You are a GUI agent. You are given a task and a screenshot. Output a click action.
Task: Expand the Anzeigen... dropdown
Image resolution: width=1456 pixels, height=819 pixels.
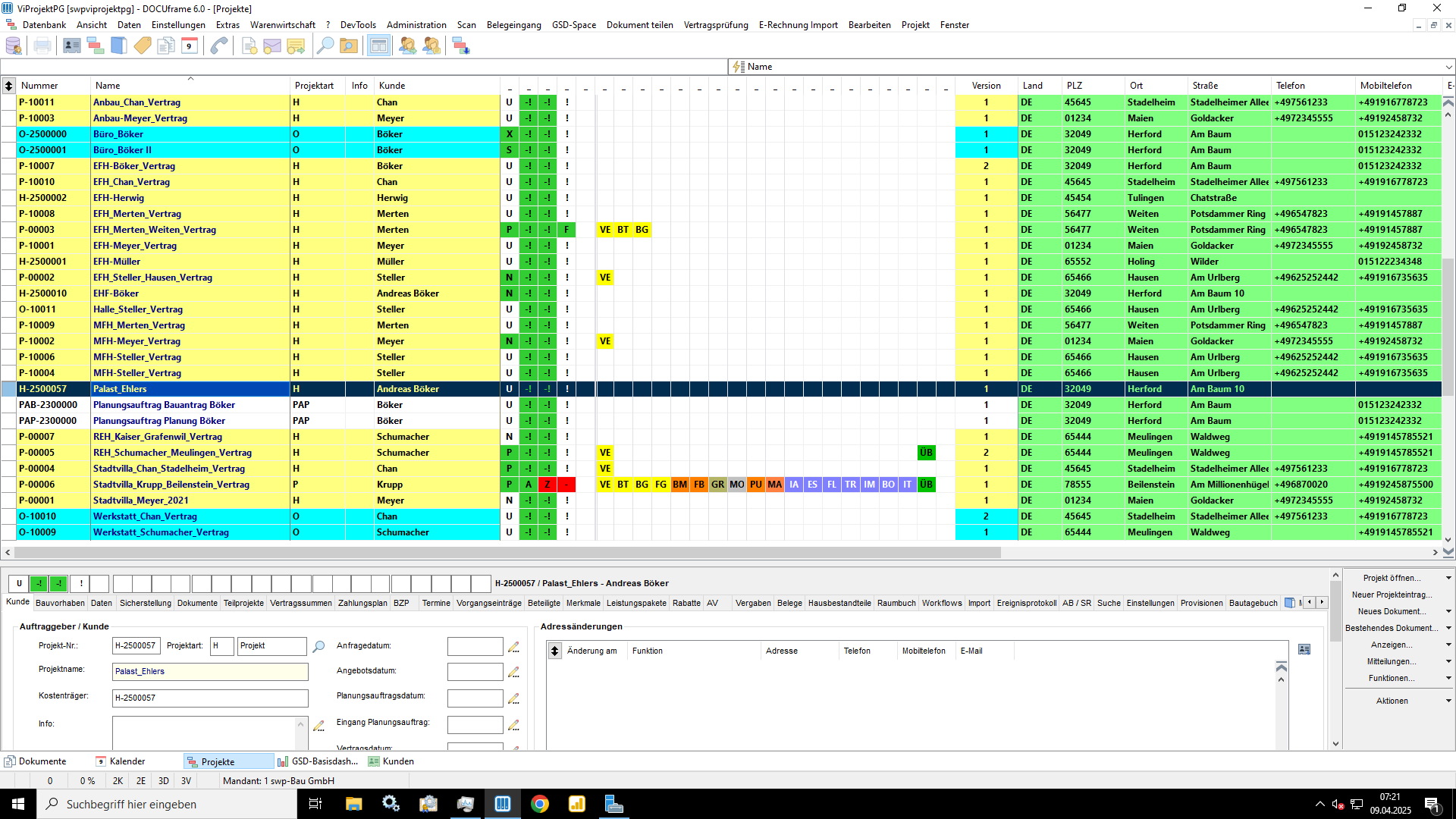coord(1448,645)
